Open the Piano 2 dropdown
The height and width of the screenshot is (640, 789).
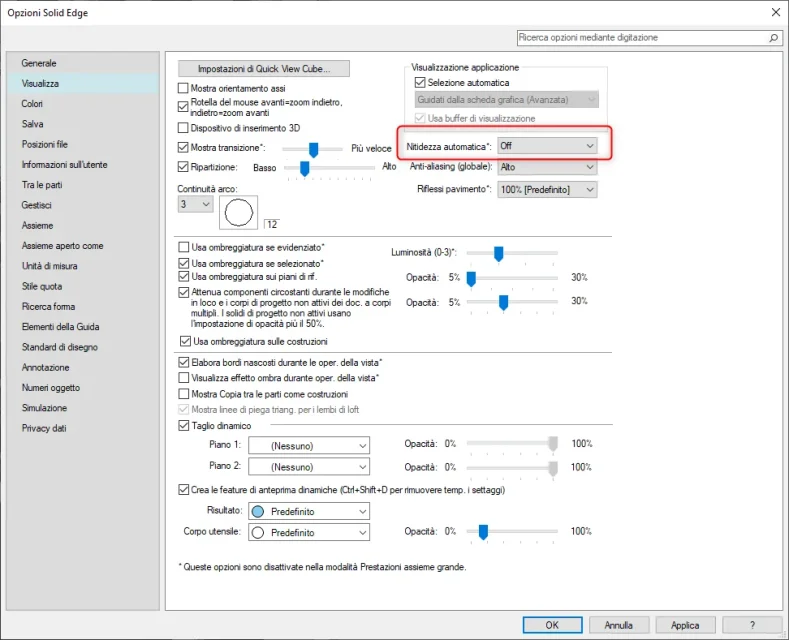309,467
